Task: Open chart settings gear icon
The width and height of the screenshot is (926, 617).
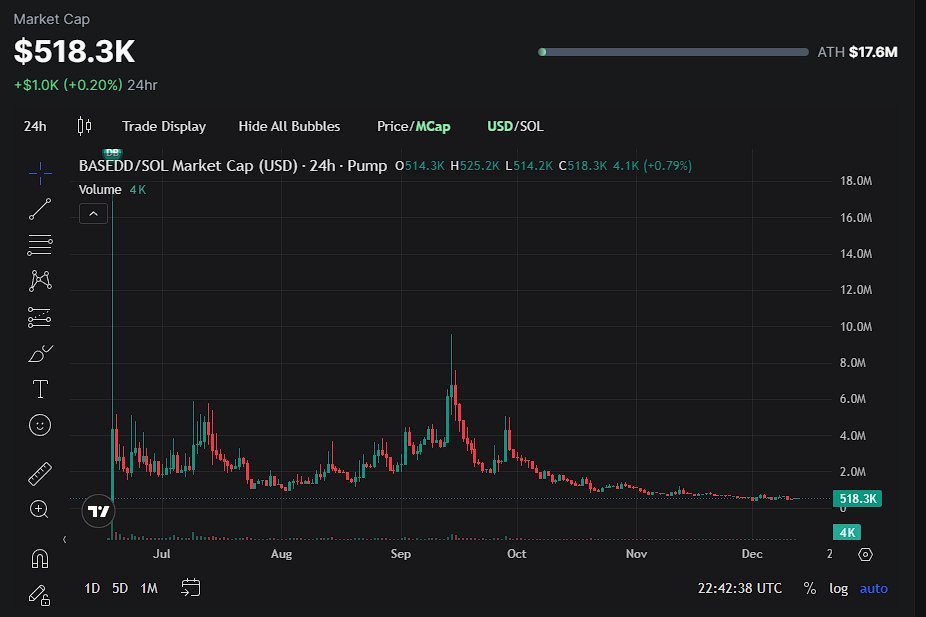Action: [x=865, y=554]
